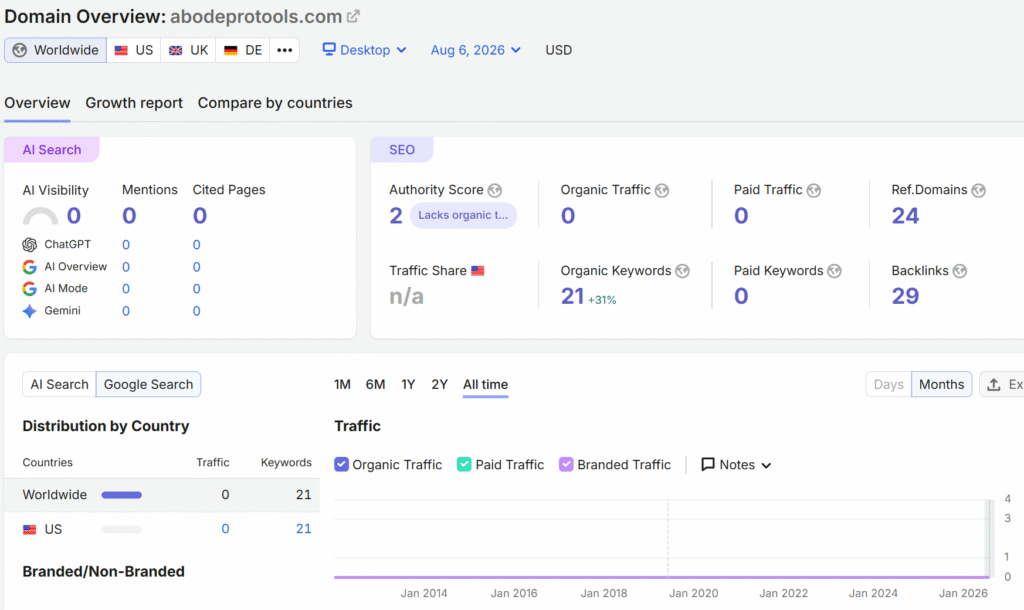This screenshot has height=610, width=1024.
Task: Uncheck the Branded Traffic checkbox
Action: tap(566, 464)
